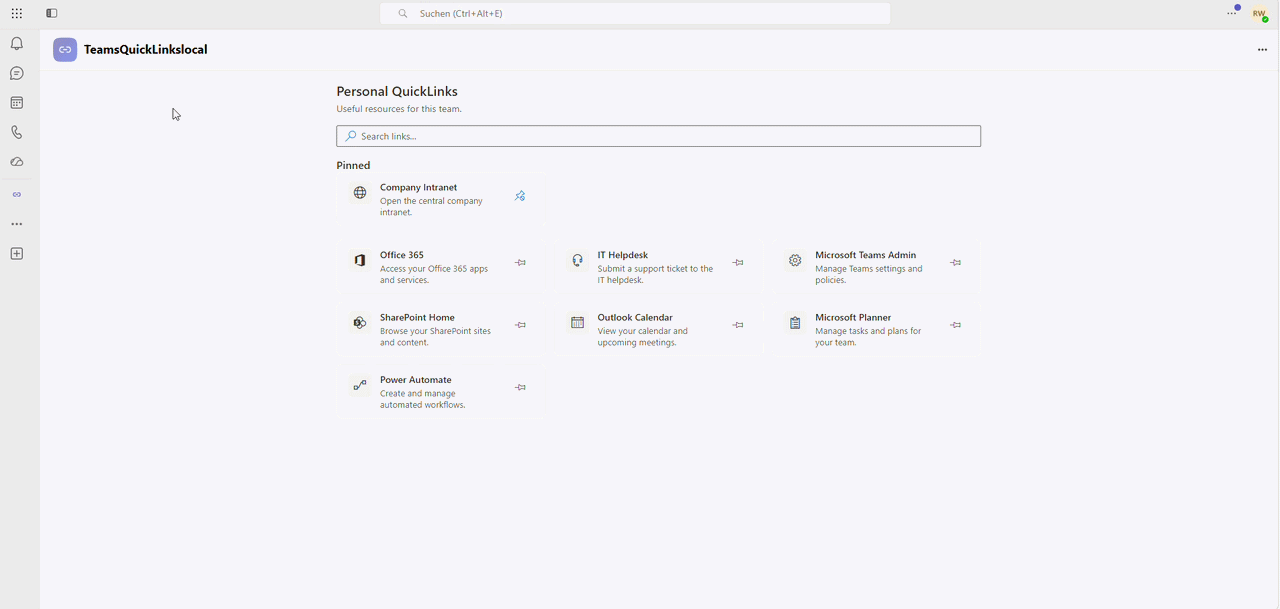Click 'Submit a support ticket' description
Viewport: 1280px width, 609px height.
pos(655,274)
